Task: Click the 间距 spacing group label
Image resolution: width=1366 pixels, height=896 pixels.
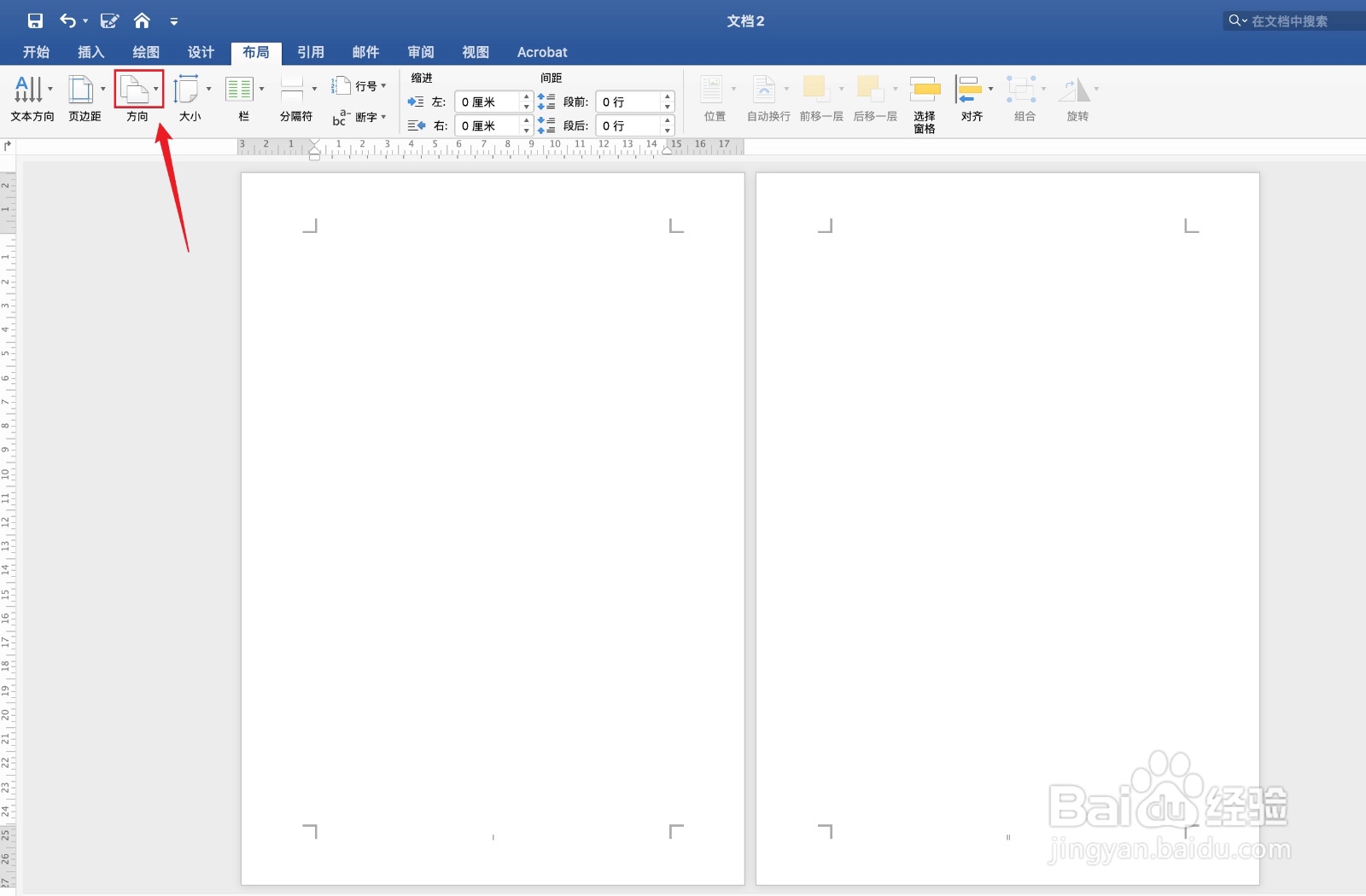Action: click(x=551, y=78)
